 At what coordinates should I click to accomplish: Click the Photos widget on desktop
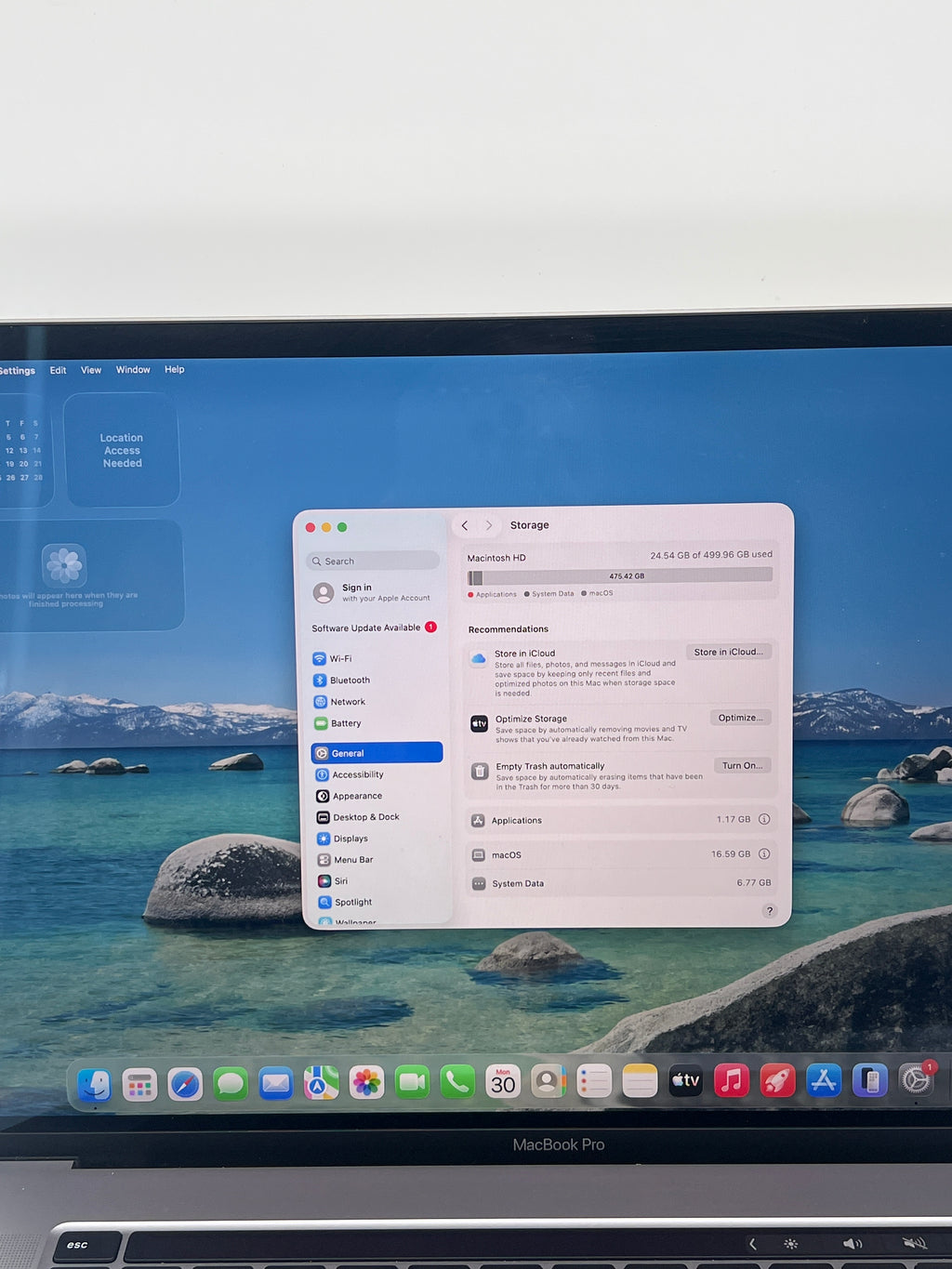pos(91,575)
